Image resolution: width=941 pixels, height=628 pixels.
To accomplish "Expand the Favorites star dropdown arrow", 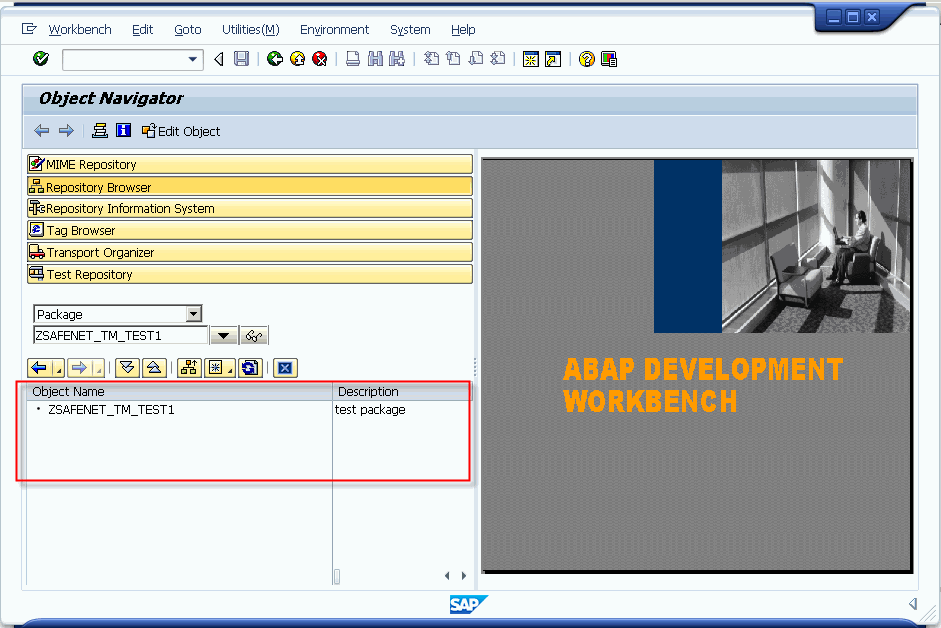I will (x=230, y=370).
